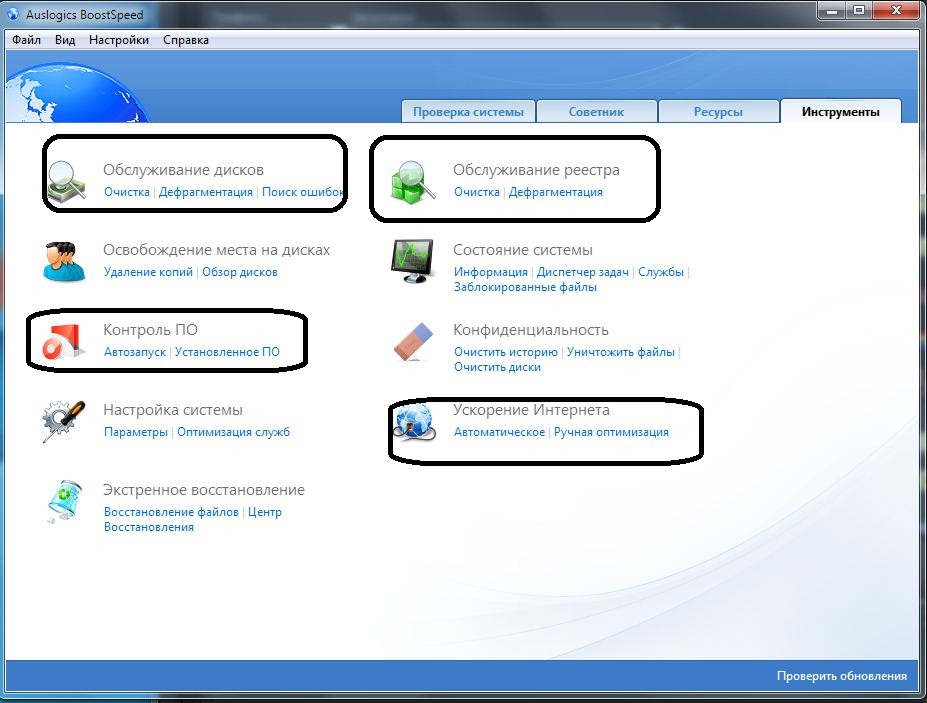Image resolution: width=927 pixels, height=703 pixels.
Task: Click the Автозапуск link
Action: point(135,352)
